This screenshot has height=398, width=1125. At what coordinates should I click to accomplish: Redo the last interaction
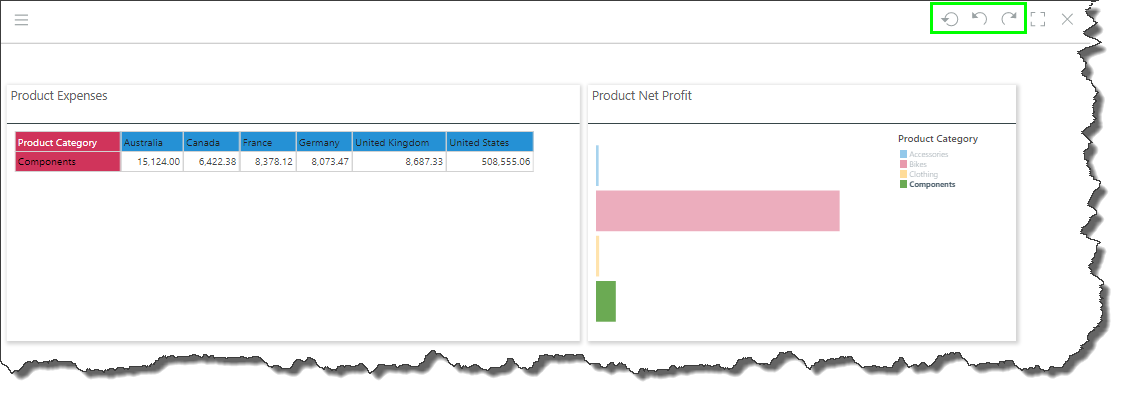click(1009, 19)
